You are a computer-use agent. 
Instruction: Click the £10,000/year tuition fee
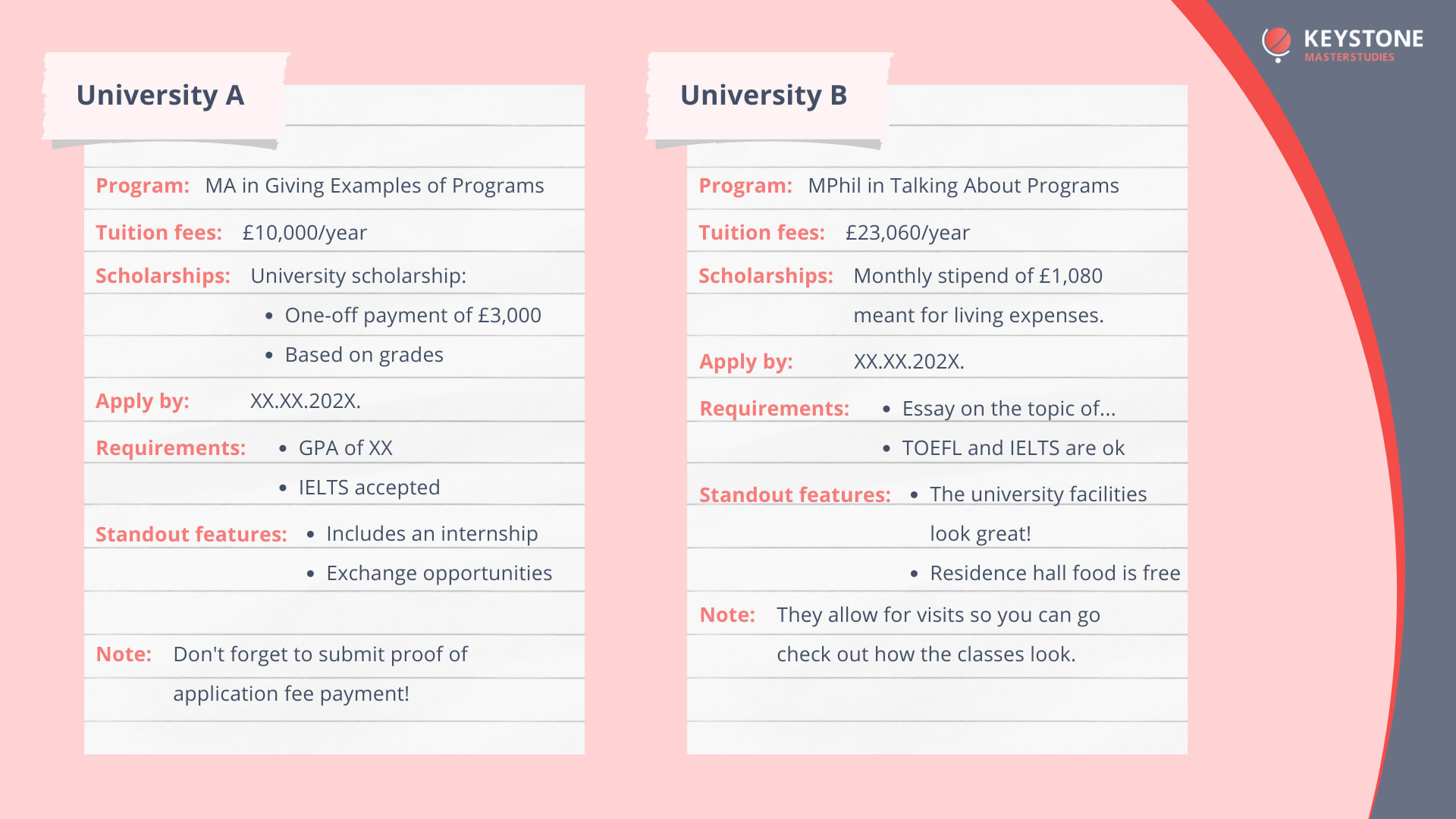point(304,233)
